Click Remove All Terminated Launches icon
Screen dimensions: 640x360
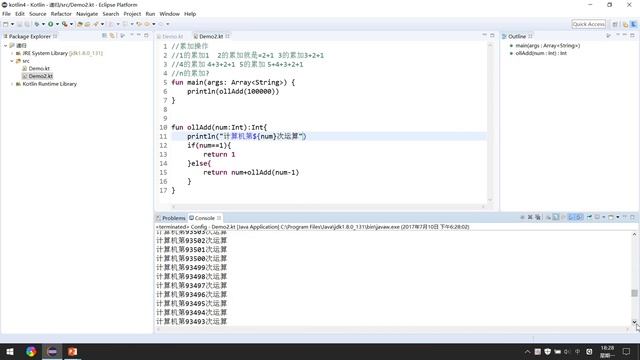pyautogui.click(x=538, y=217)
